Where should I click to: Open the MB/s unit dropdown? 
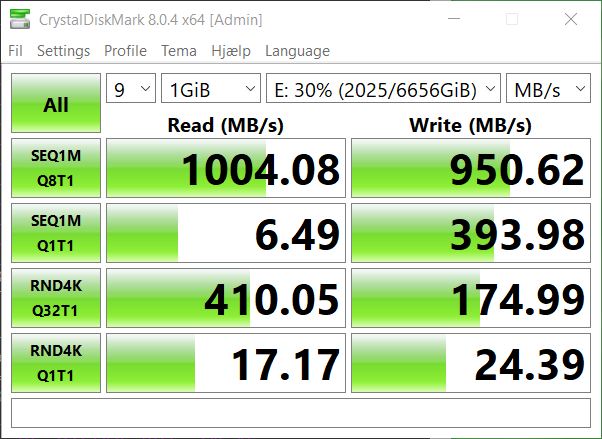tap(548, 88)
